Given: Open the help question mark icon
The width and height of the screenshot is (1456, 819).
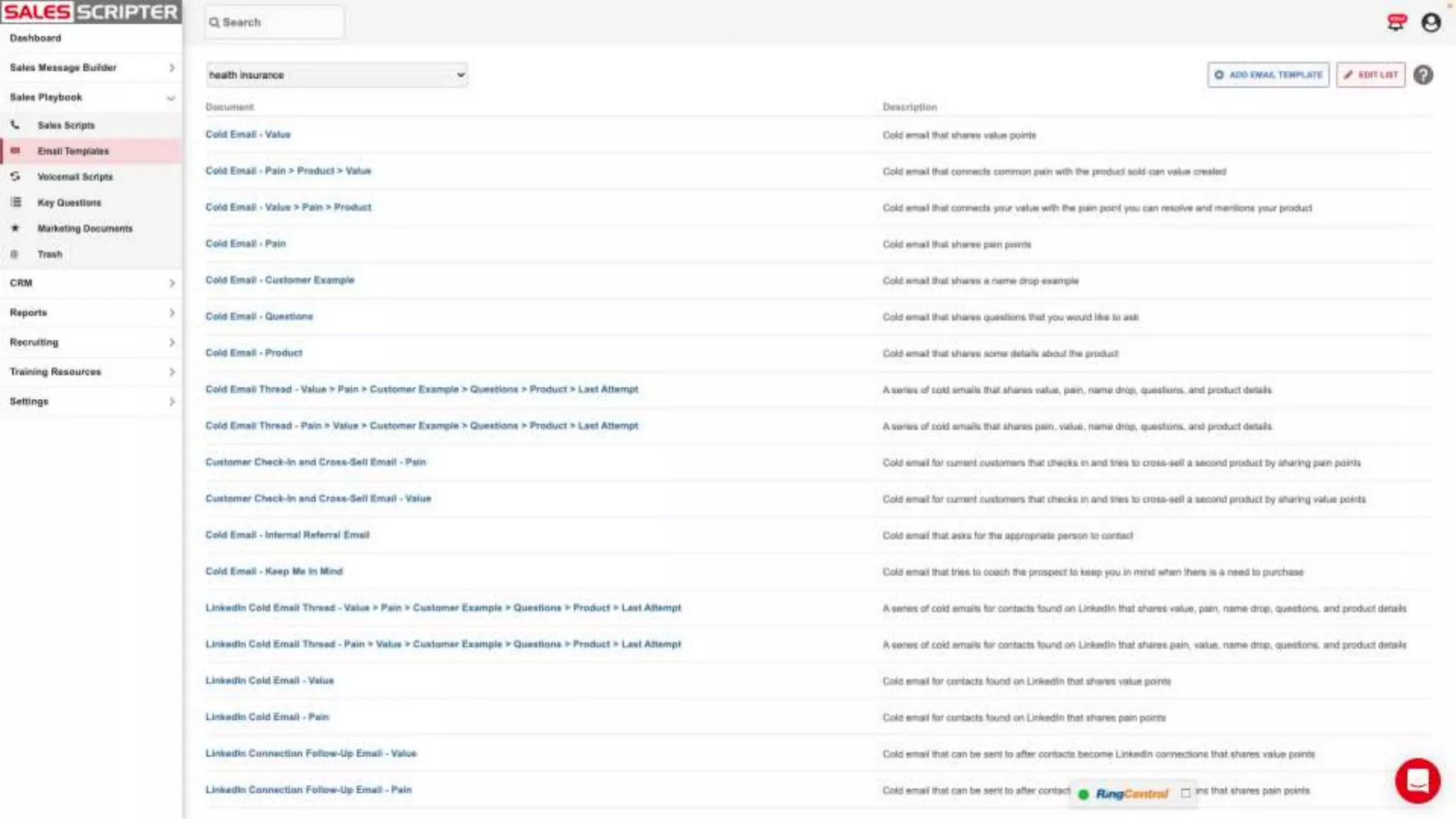Looking at the screenshot, I should pyautogui.click(x=1423, y=75).
